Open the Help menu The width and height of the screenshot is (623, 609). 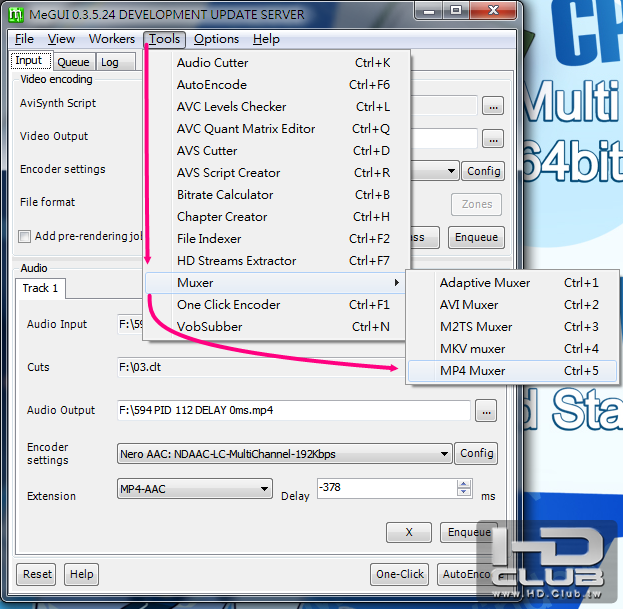coord(266,39)
